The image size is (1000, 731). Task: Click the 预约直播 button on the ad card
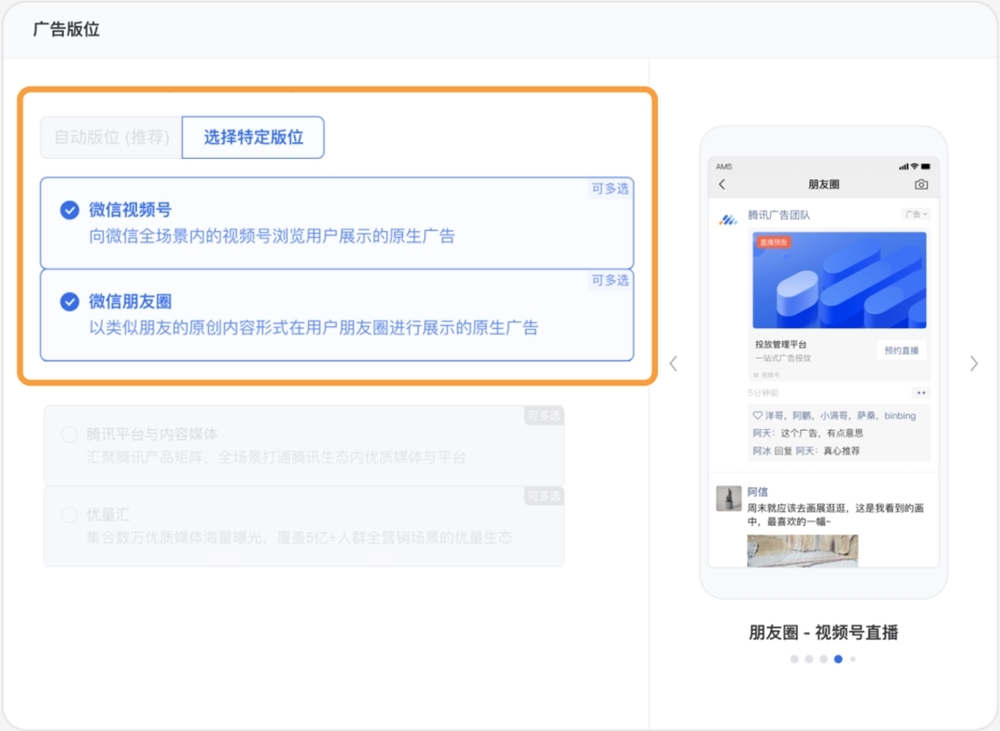[900, 350]
